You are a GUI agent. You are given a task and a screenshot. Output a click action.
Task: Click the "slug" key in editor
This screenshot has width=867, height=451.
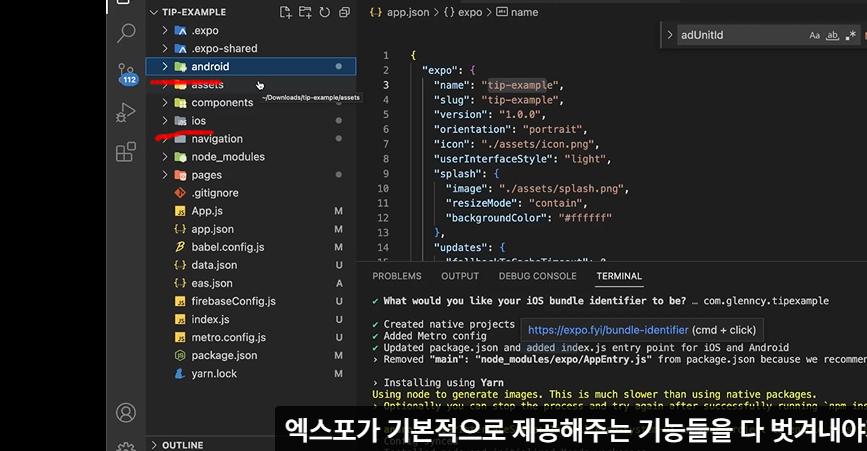452,100
